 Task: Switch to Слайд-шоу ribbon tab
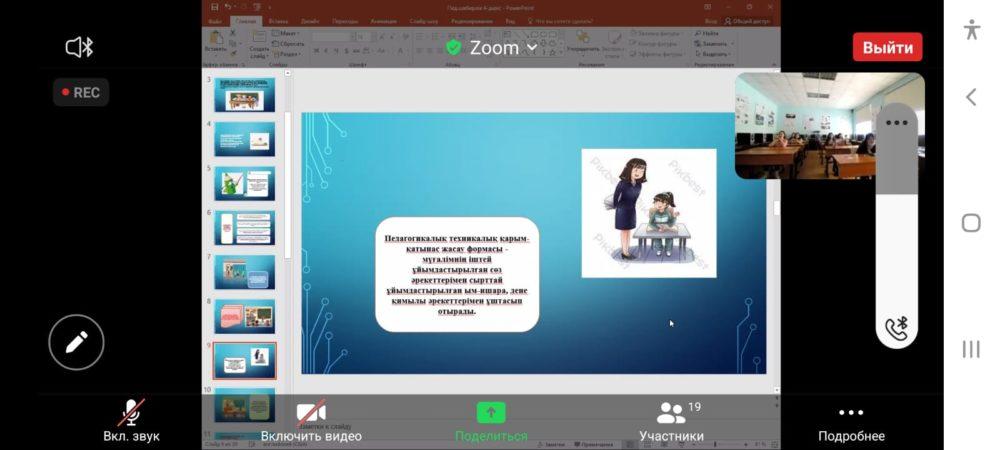tap(424, 21)
